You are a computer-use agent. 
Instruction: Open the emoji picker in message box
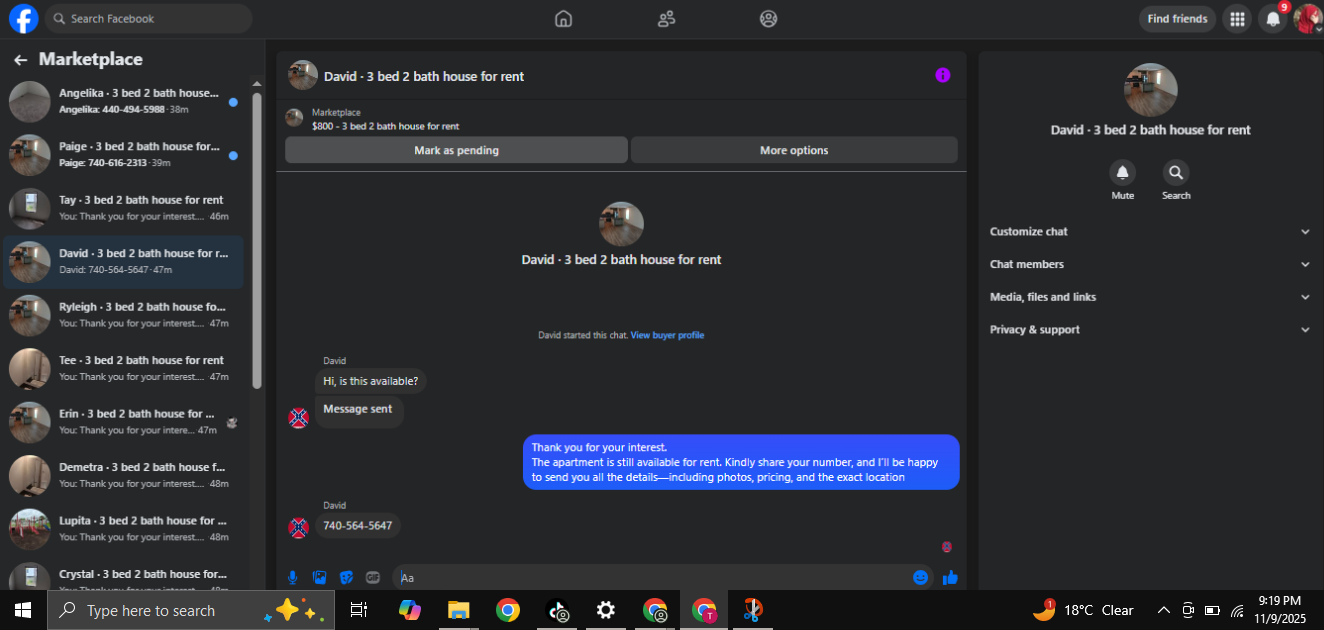click(x=920, y=577)
